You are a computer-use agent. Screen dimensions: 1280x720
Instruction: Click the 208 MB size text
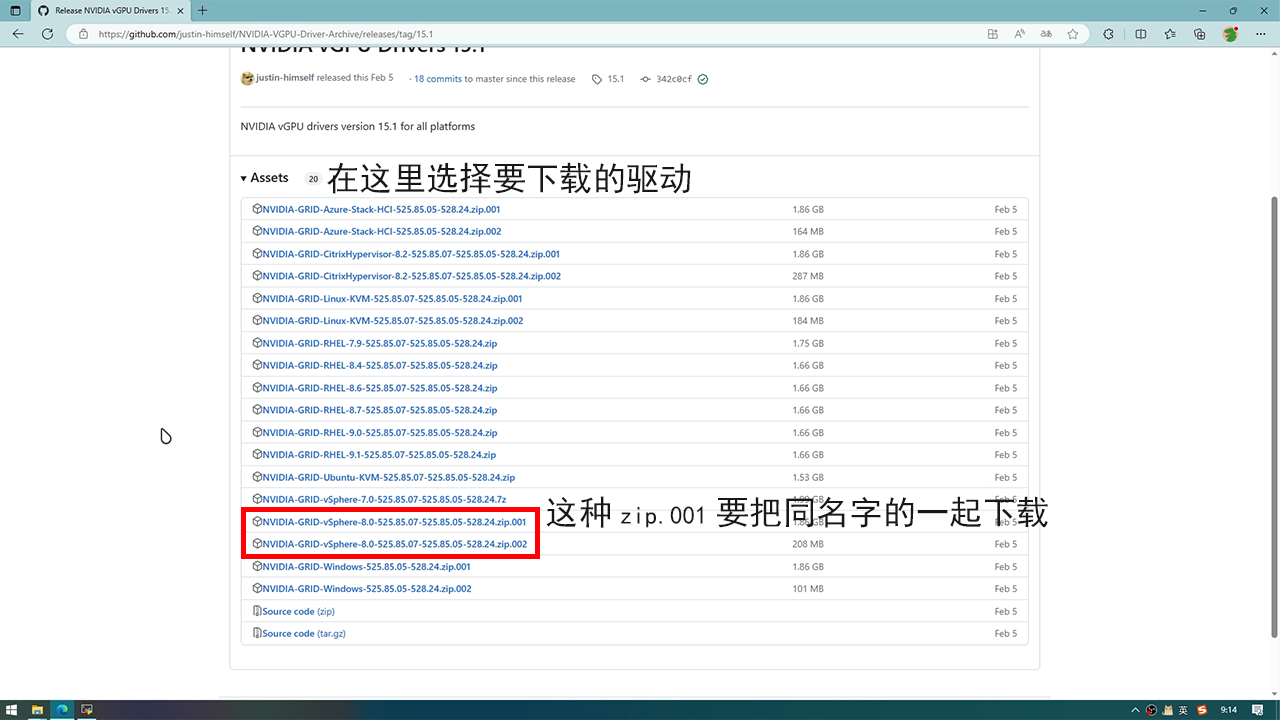pos(808,545)
